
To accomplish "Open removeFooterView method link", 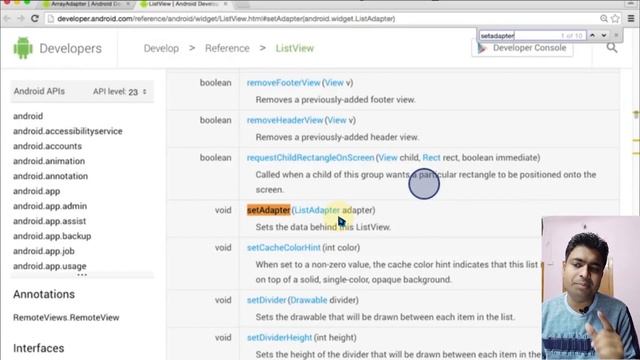I will click(x=283, y=82).
